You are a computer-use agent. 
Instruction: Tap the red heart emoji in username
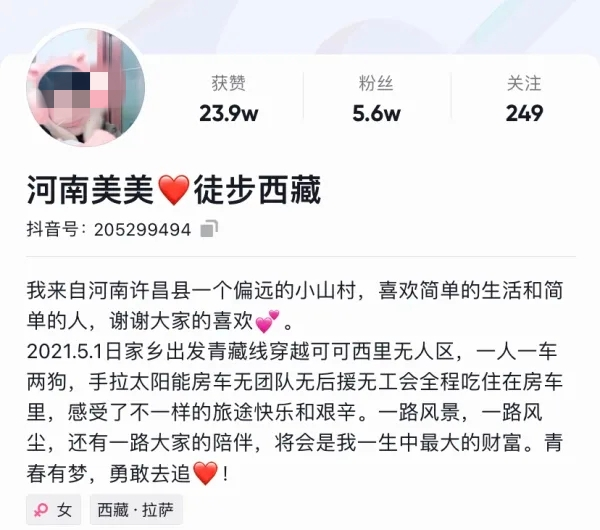pyautogui.click(x=174, y=190)
